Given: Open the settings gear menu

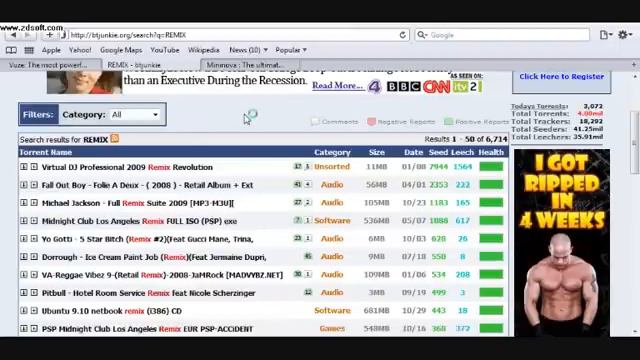Looking at the screenshot, I should 624,35.
